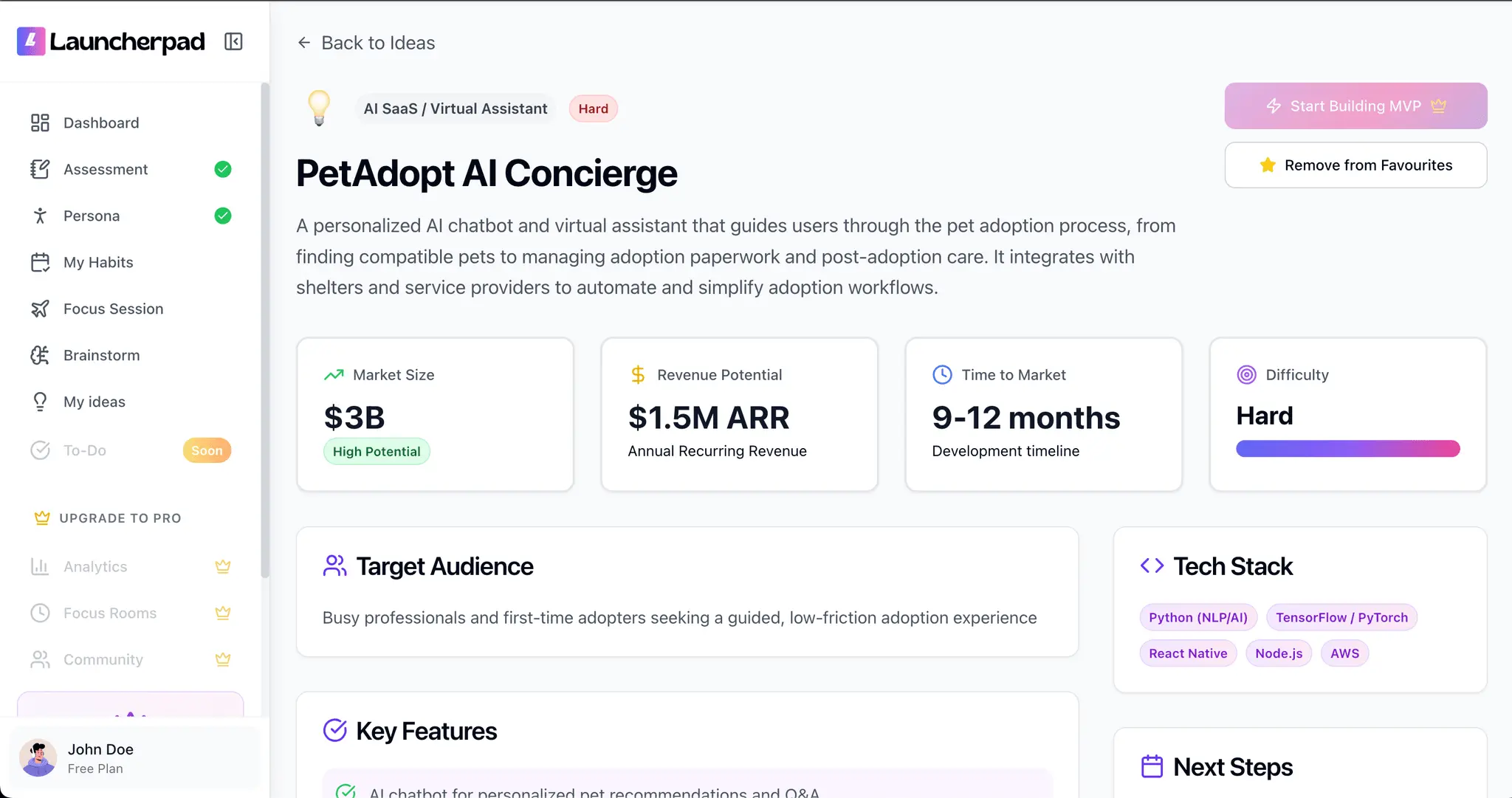The height and width of the screenshot is (798, 1512).
Task: Open the John Doe profile card
Action: pyautogui.click(x=134, y=758)
